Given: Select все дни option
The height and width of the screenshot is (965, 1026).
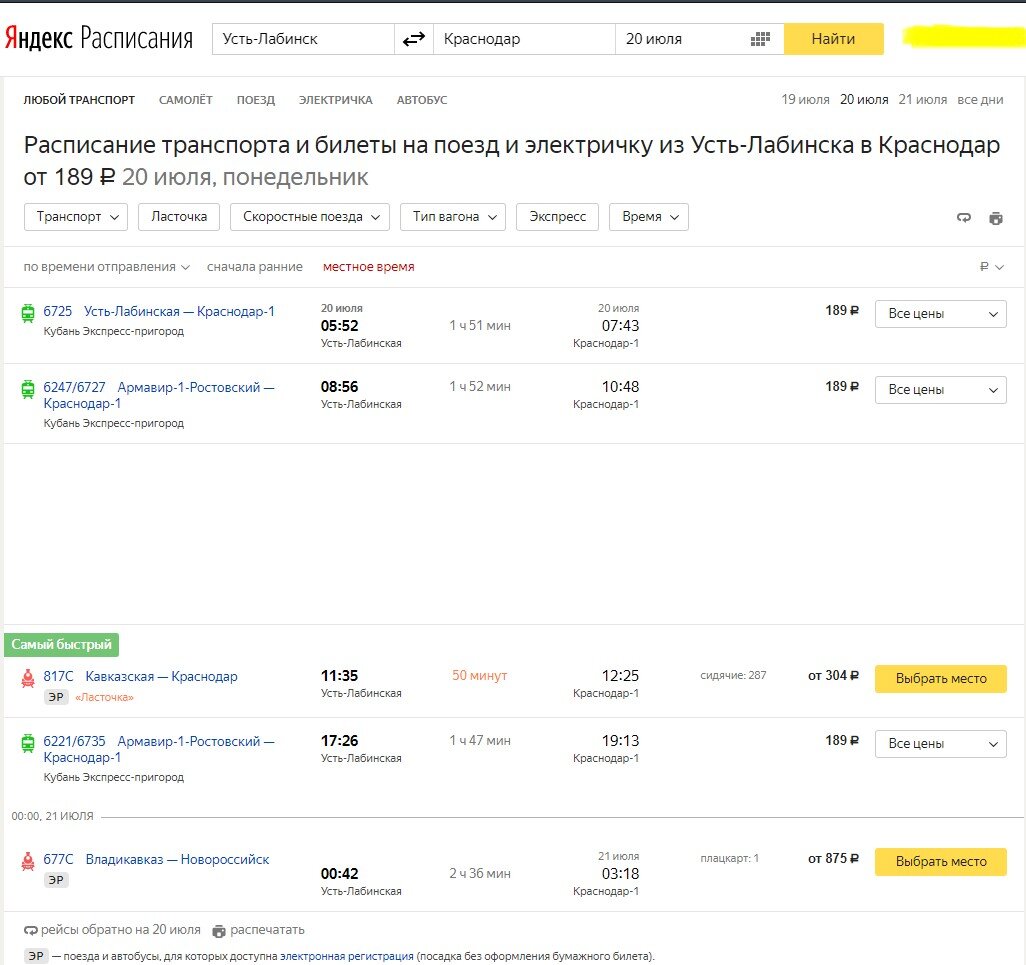Looking at the screenshot, I should point(980,99).
